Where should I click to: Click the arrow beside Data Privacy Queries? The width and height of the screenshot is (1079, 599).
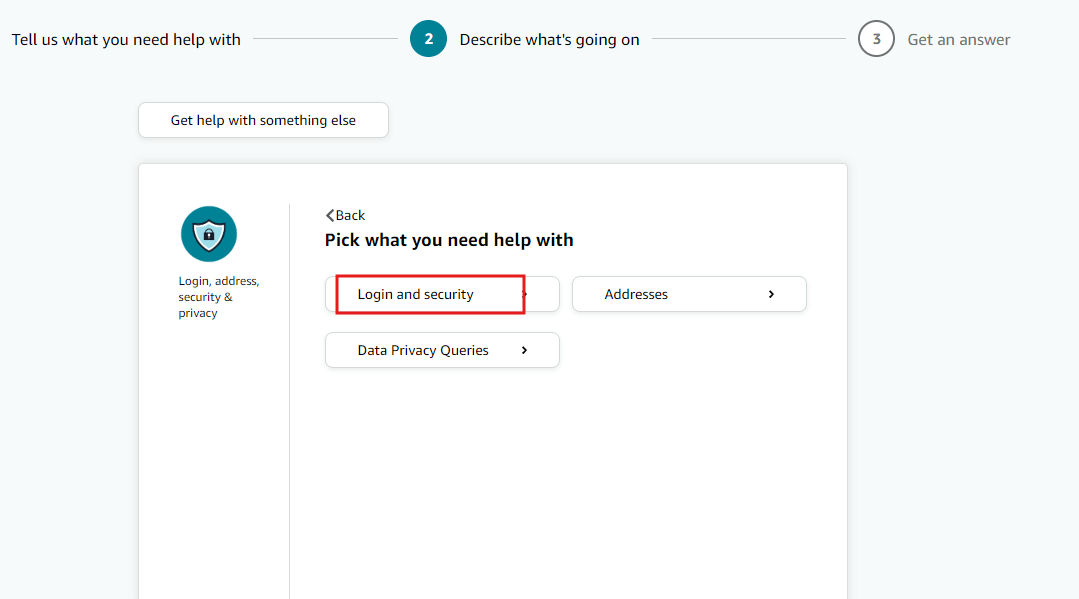click(x=524, y=350)
